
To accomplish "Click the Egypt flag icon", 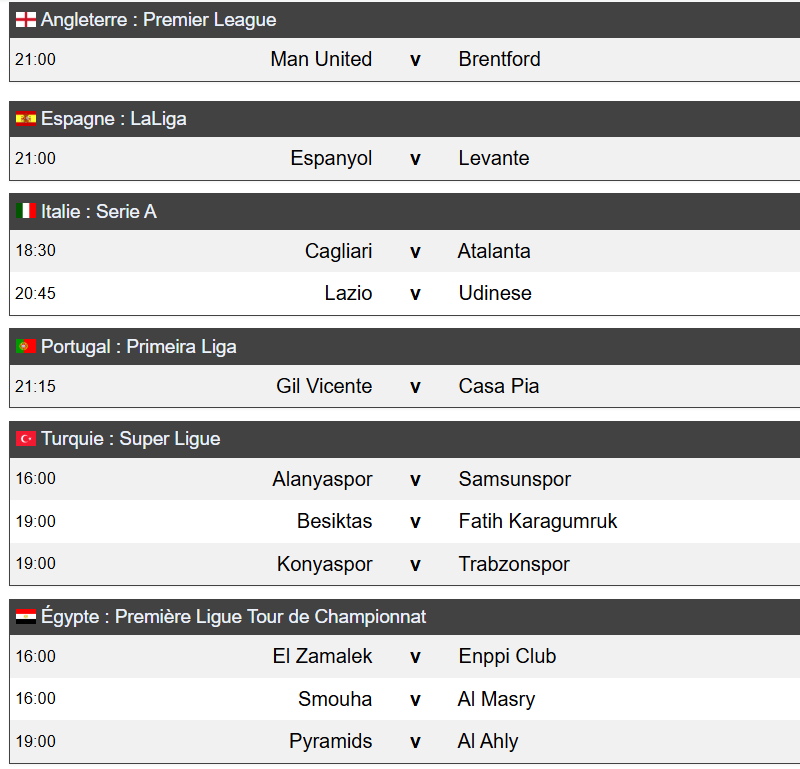I will coord(26,617).
